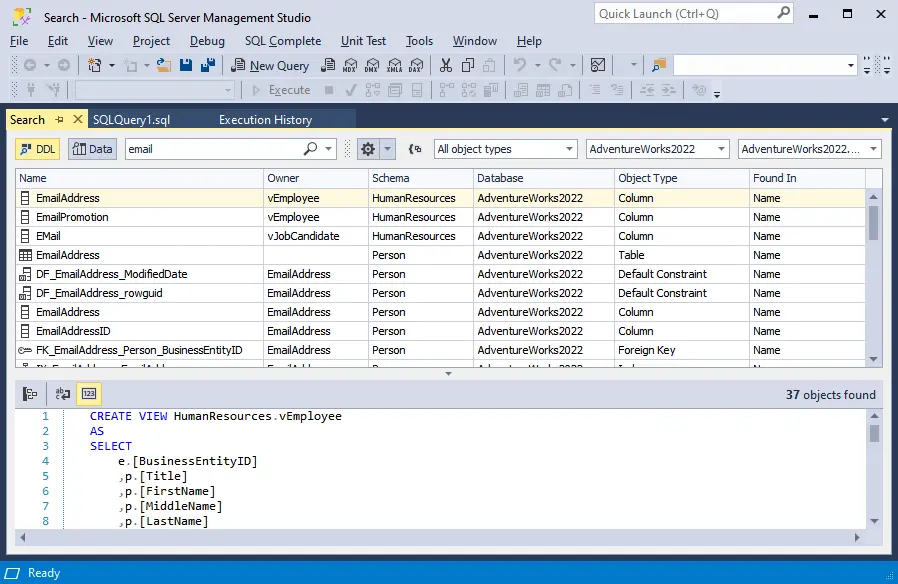Viewport: 898px width, 584px height.
Task: Click the magnifier icon in the search box
Action: click(x=310, y=149)
